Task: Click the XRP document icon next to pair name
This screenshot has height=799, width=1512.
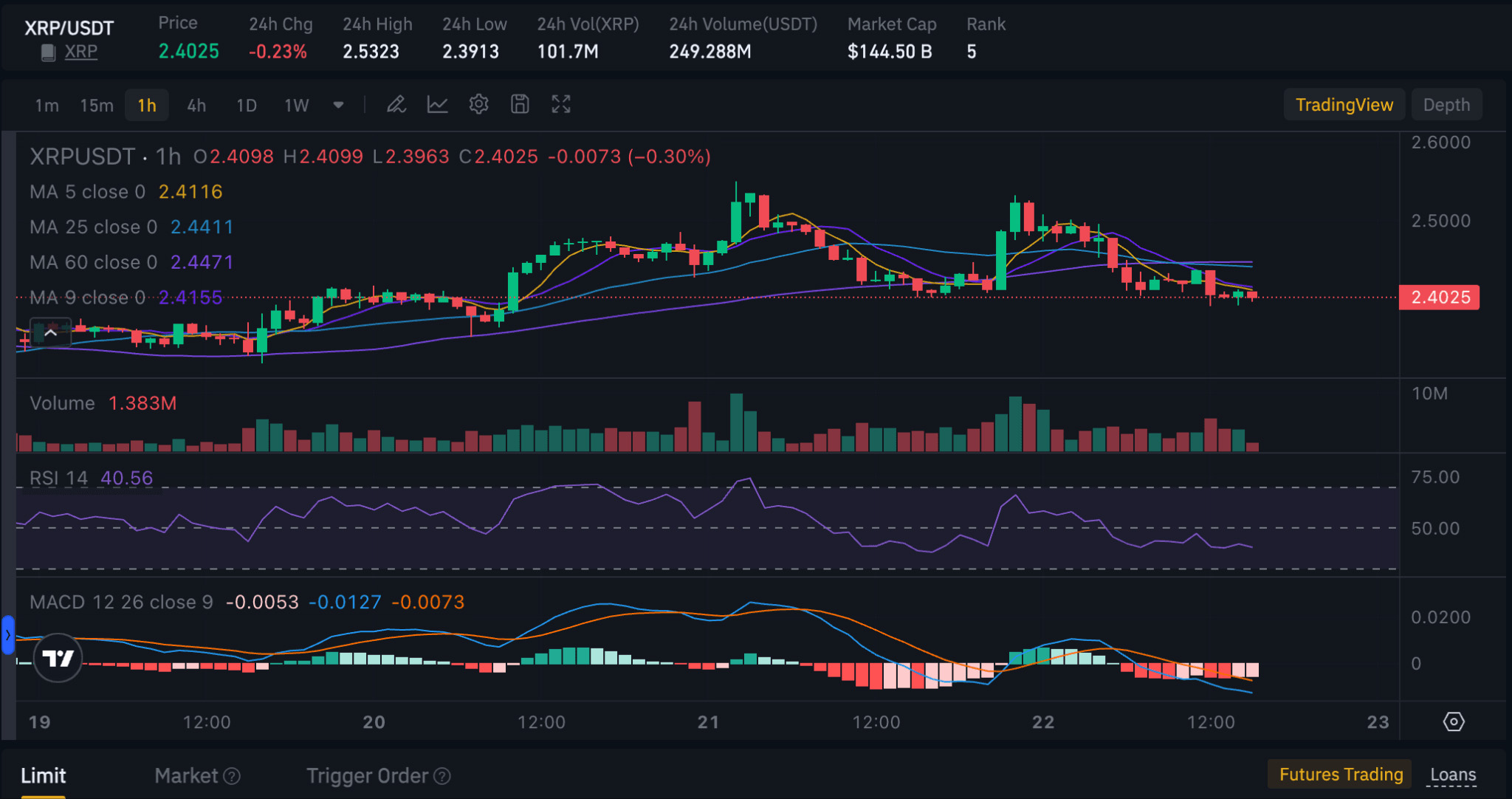Action: point(47,52)
